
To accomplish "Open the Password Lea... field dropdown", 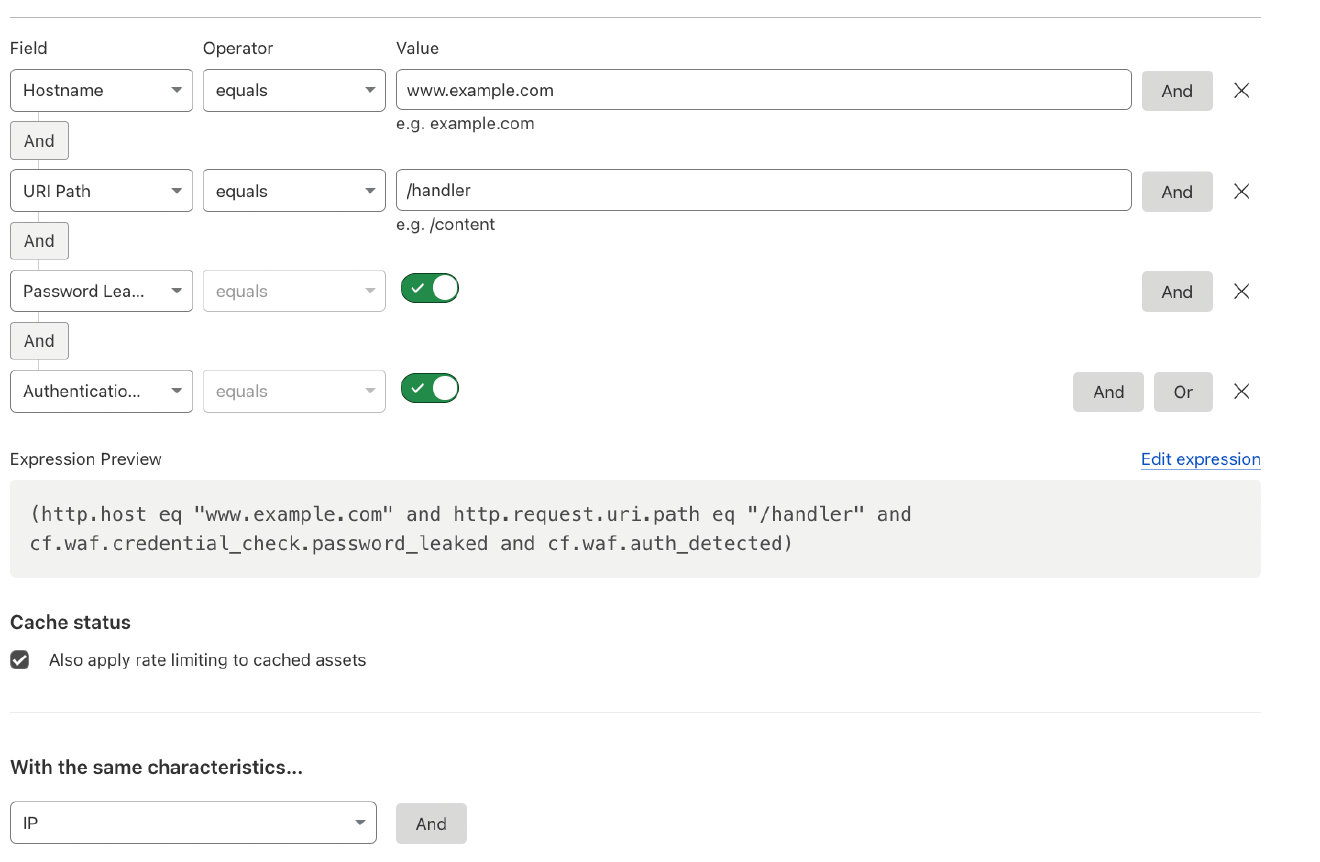I will pyautogui.click(x=101, y=291).
